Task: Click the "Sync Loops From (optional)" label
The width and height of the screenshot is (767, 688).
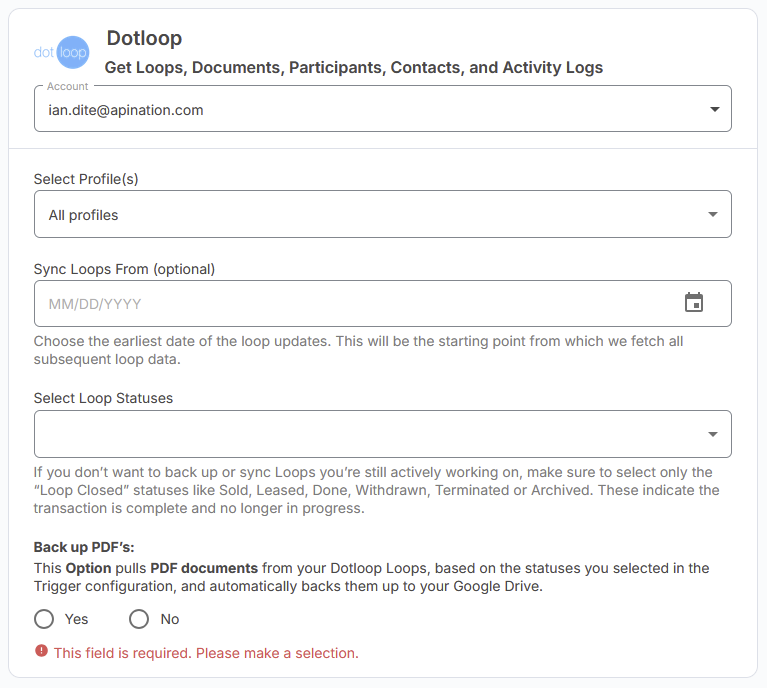Action: point(124,269)
